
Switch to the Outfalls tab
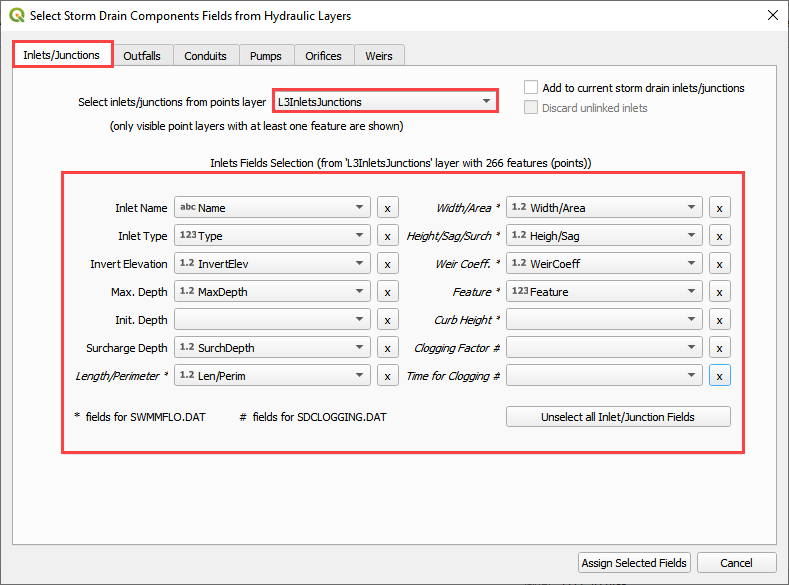coord(142,56)
